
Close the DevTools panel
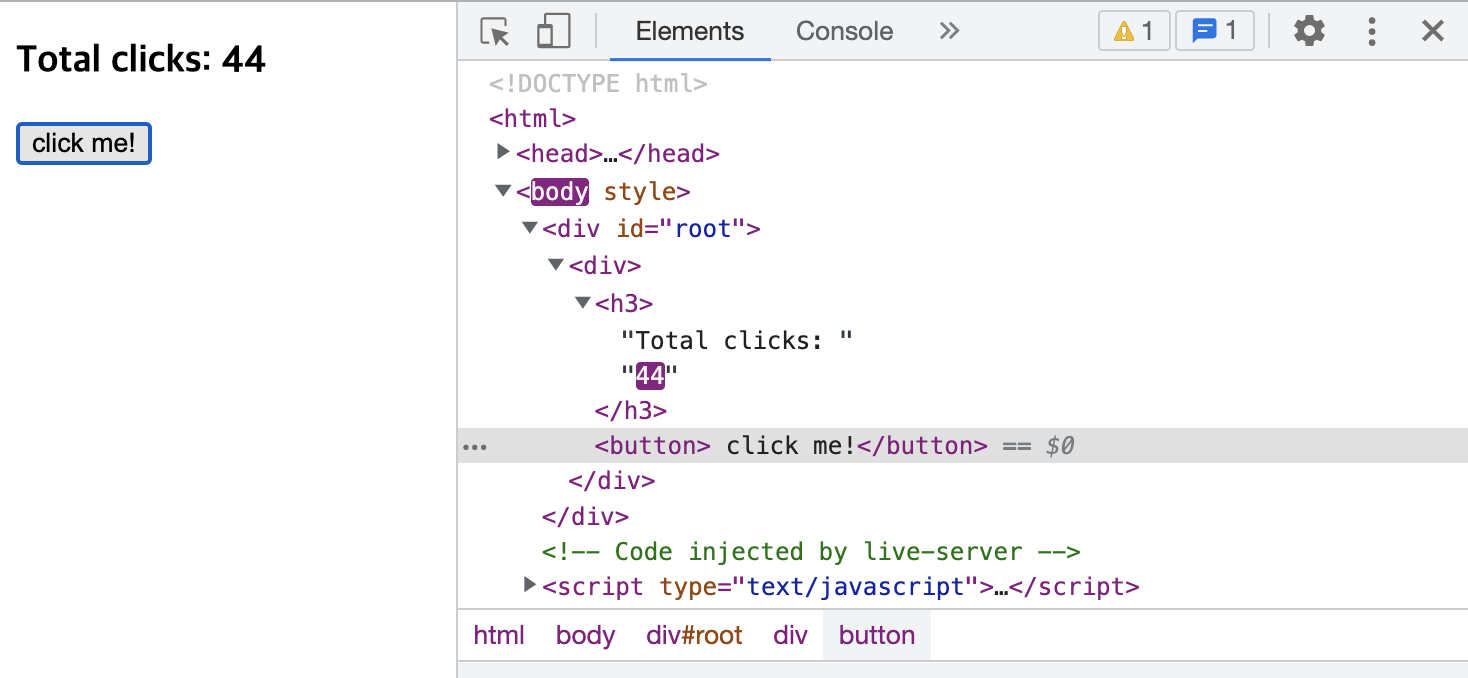point(1433,31)
